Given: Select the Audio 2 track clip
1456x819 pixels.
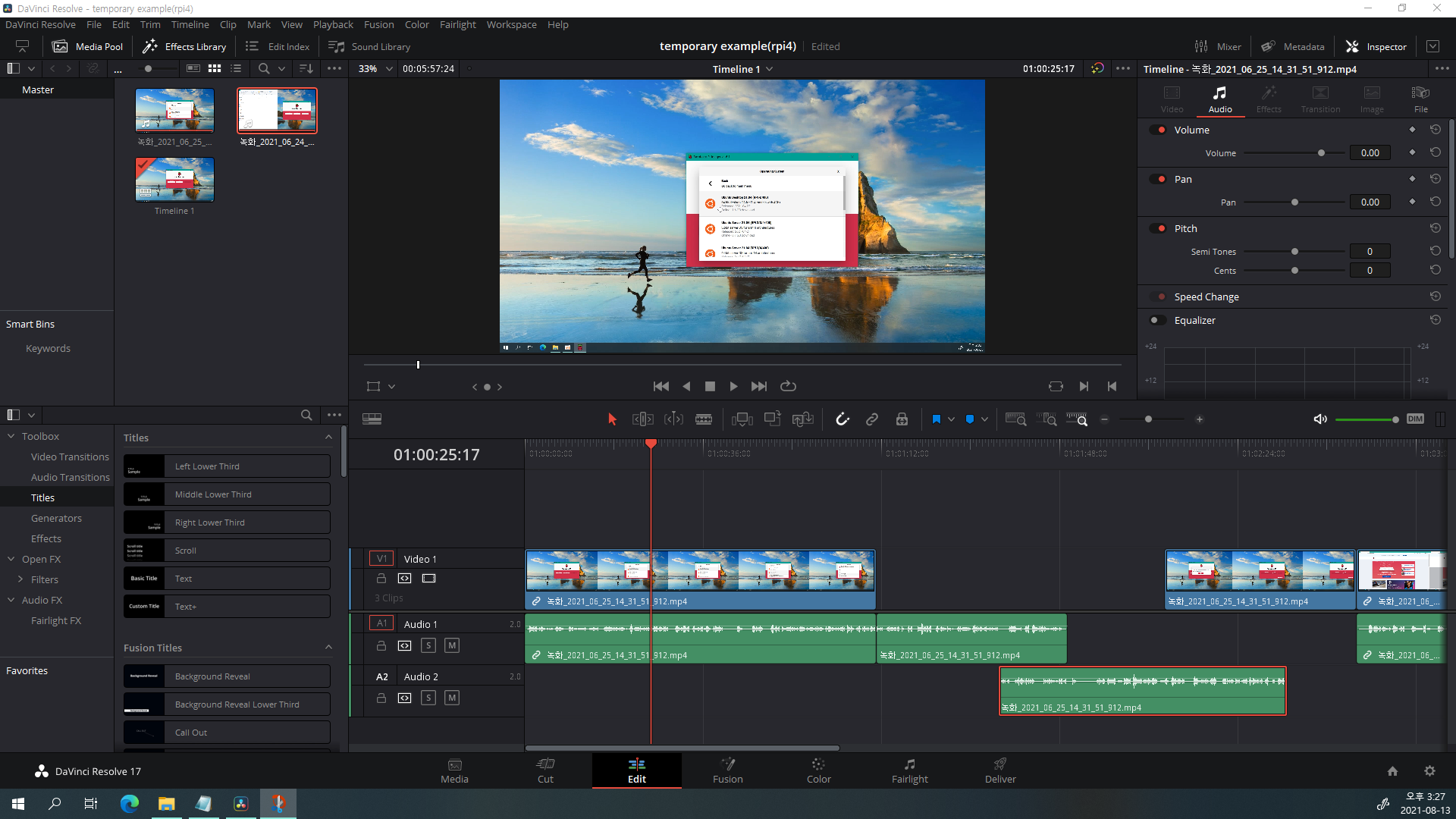Looking at the screenshot, I should click(1142, 692).
